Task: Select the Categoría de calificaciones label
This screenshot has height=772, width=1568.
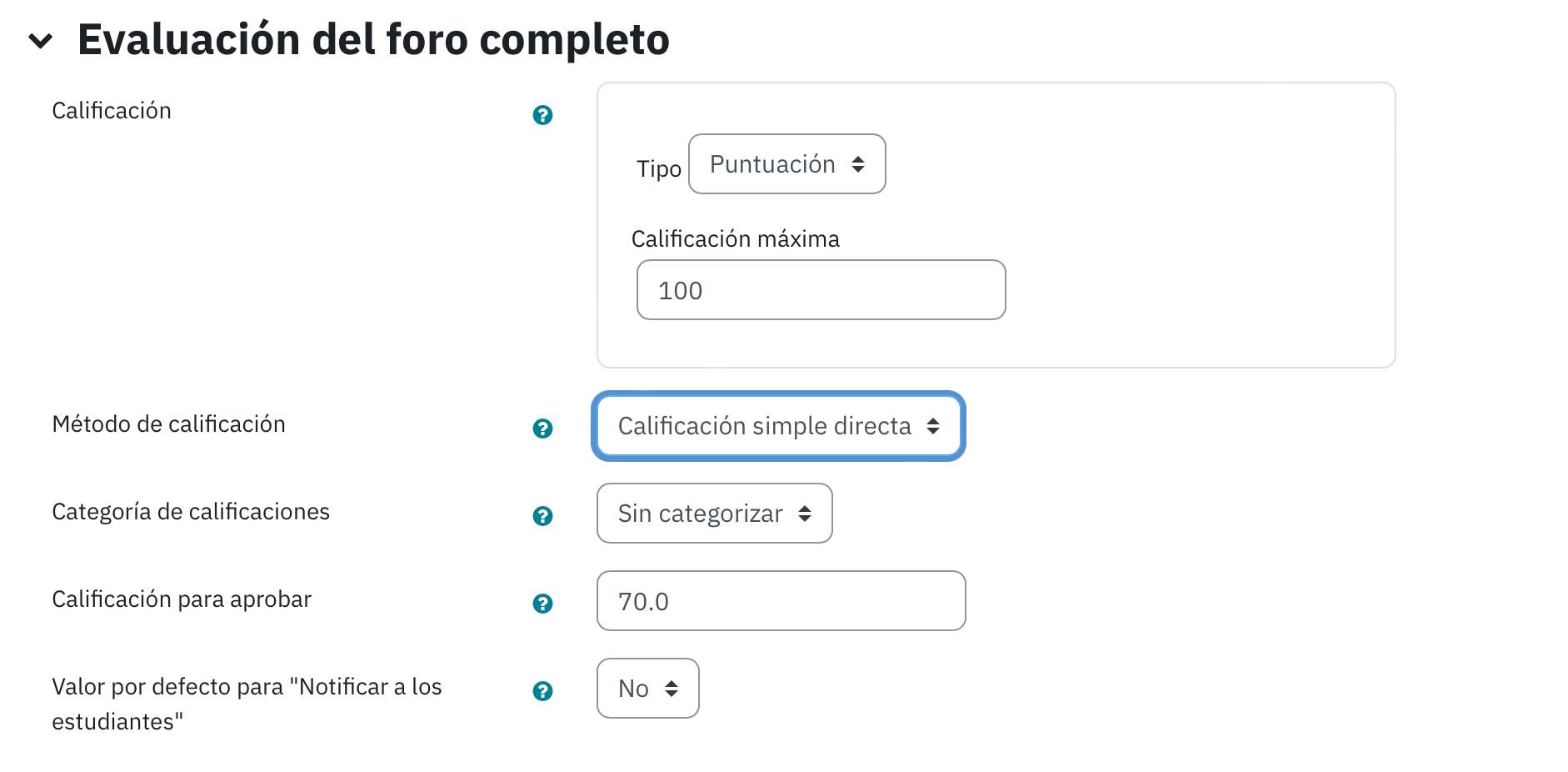Action: point(191,512)
